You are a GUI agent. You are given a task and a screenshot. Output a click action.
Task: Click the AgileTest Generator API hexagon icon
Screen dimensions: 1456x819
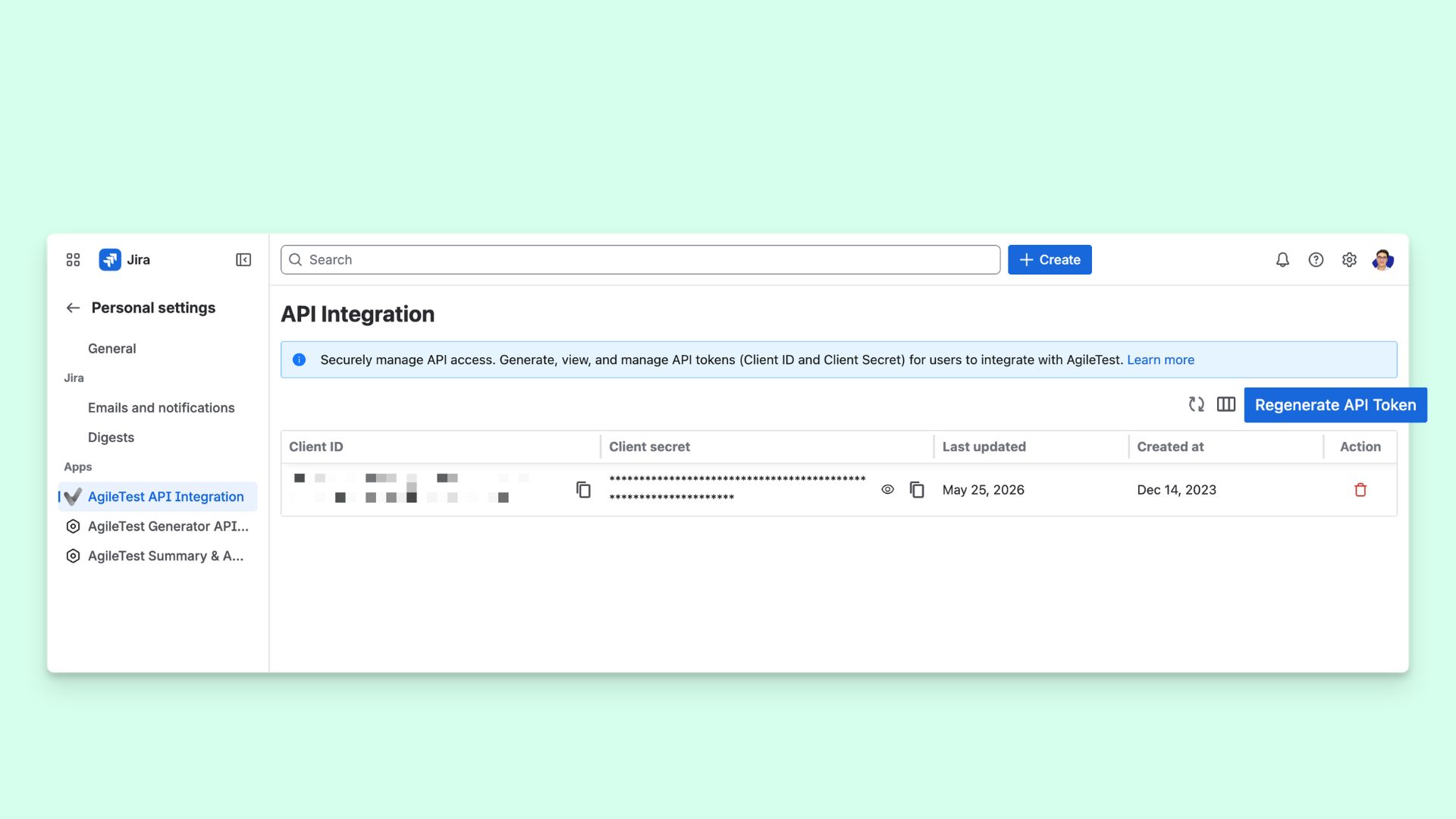tap(73, 526)
